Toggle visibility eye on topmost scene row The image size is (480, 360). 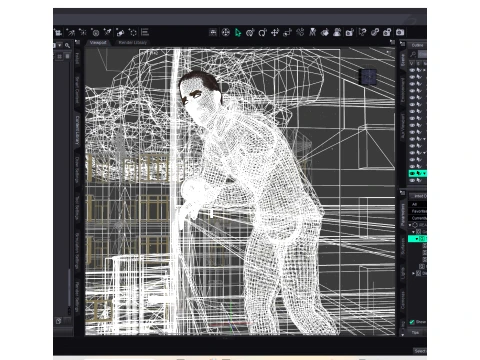412,70
